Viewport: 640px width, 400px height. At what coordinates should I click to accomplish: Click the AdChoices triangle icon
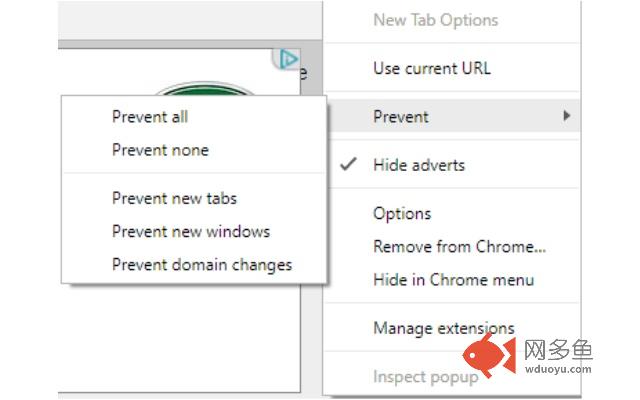pos(289,60)
